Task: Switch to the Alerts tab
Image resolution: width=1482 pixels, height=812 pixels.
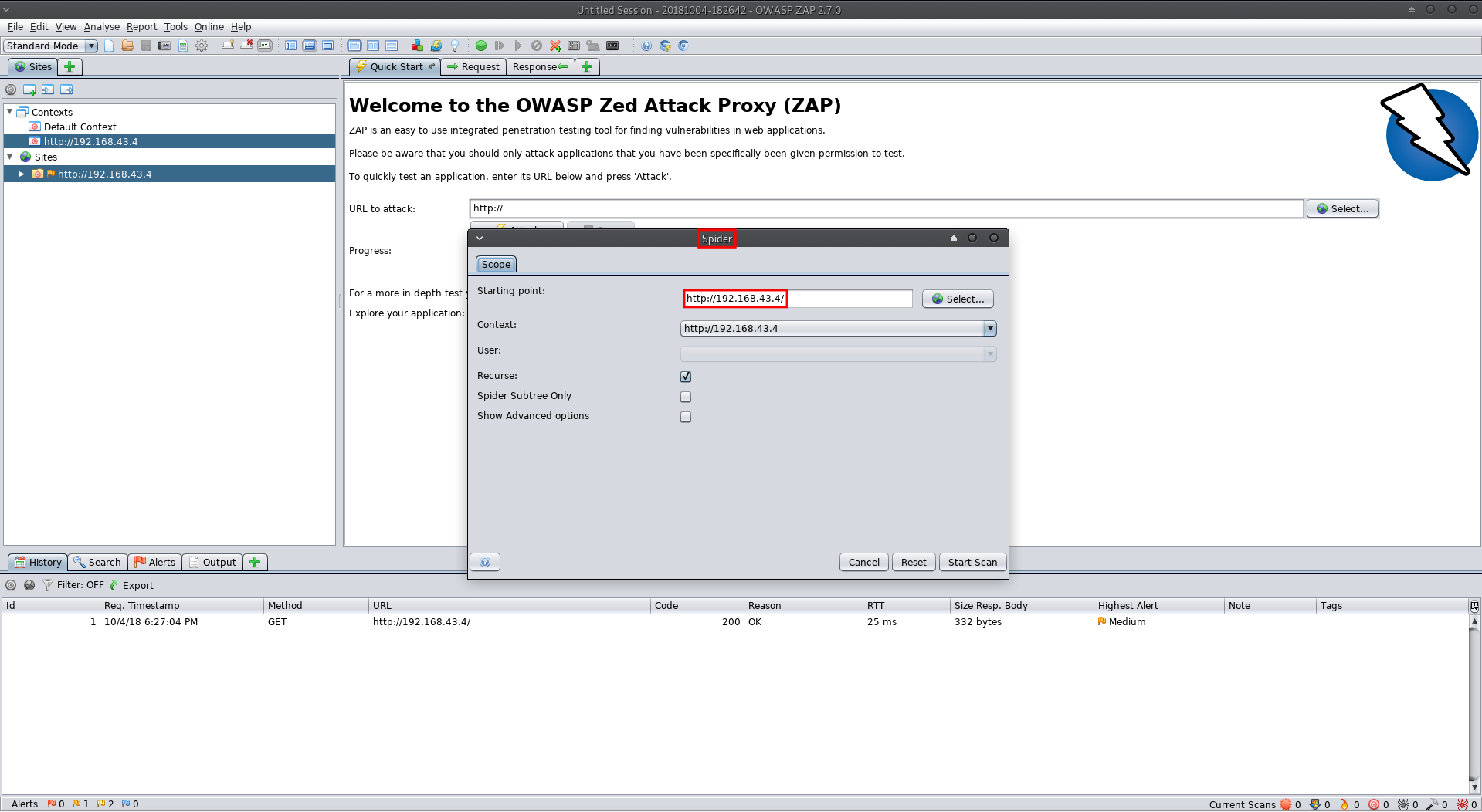Action: [155, 562]
